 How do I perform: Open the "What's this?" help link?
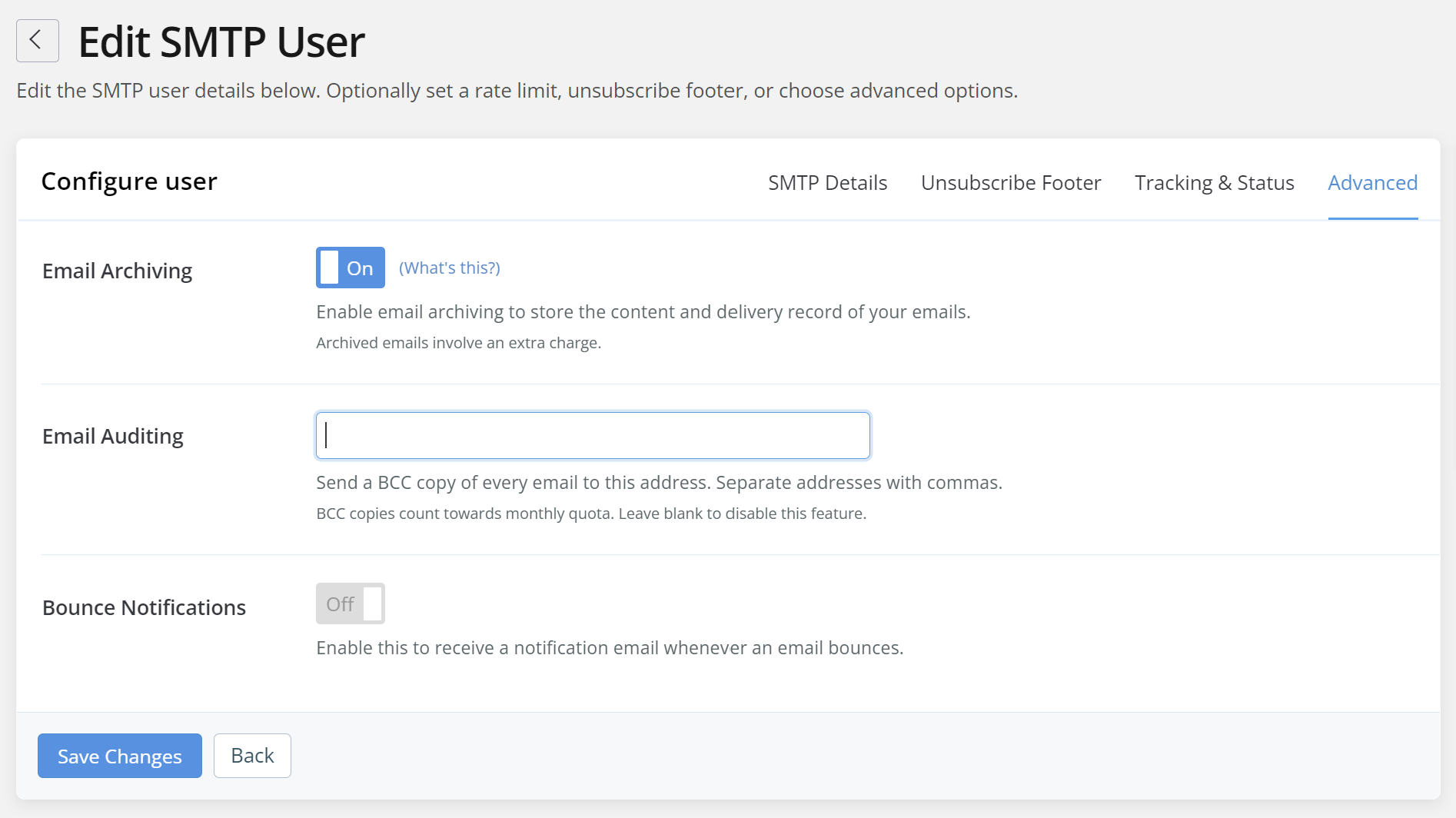[449, 268]
